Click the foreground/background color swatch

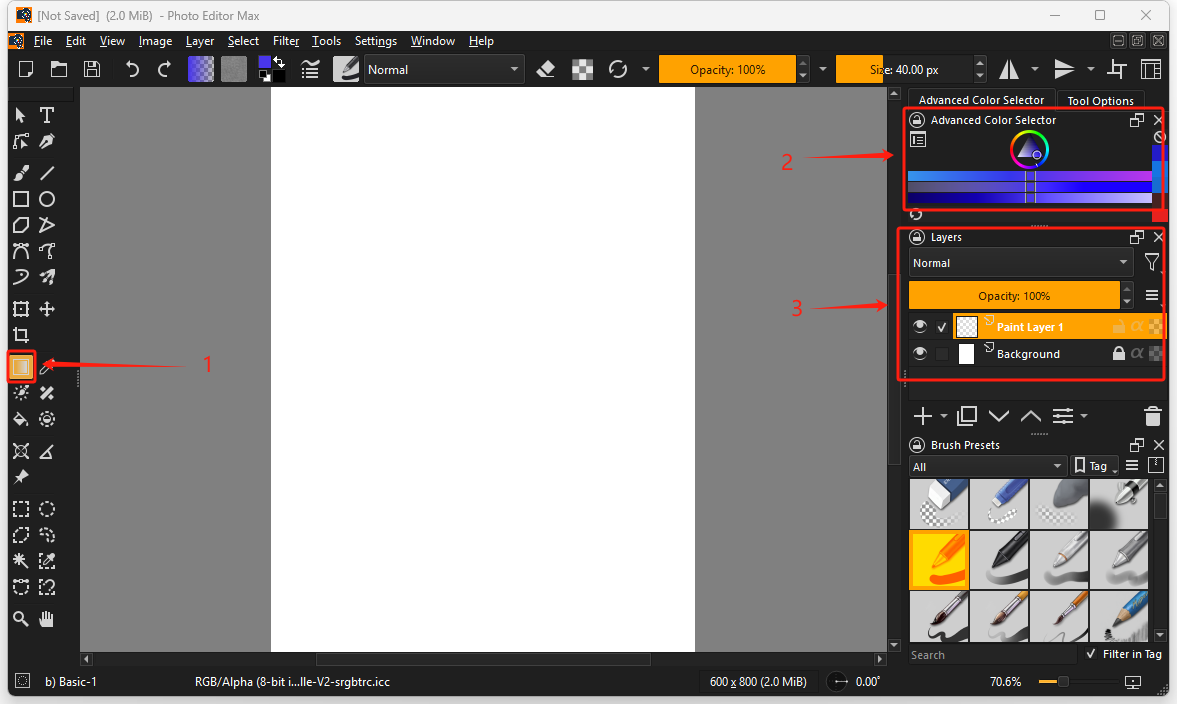[271, 69]
